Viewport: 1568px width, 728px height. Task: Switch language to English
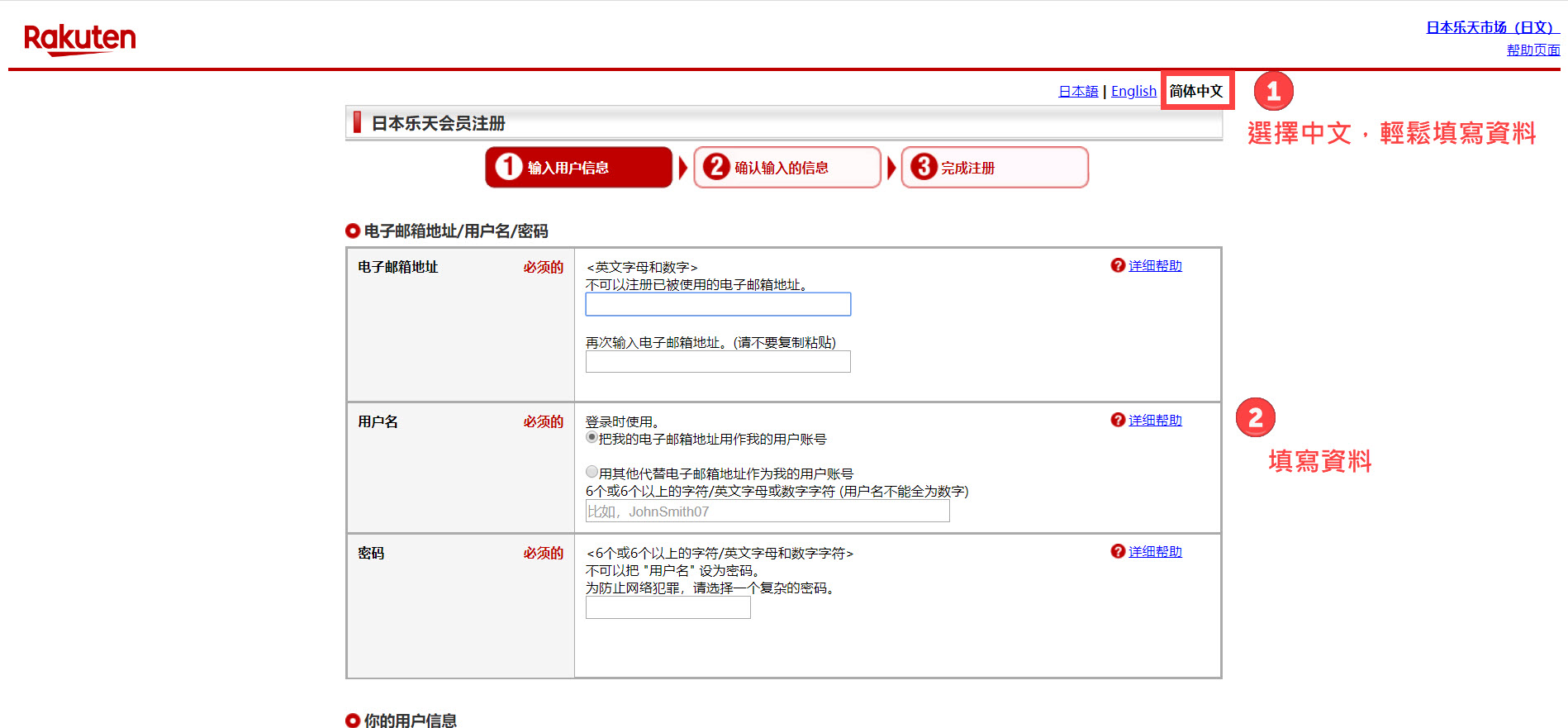point(1133,91)
